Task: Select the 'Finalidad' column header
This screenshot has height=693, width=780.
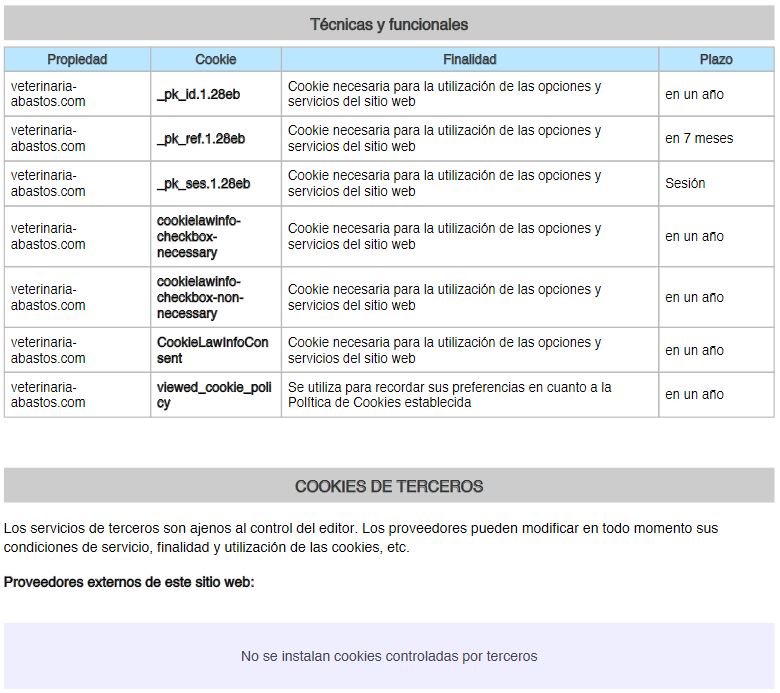Action: tap(470, 59)
